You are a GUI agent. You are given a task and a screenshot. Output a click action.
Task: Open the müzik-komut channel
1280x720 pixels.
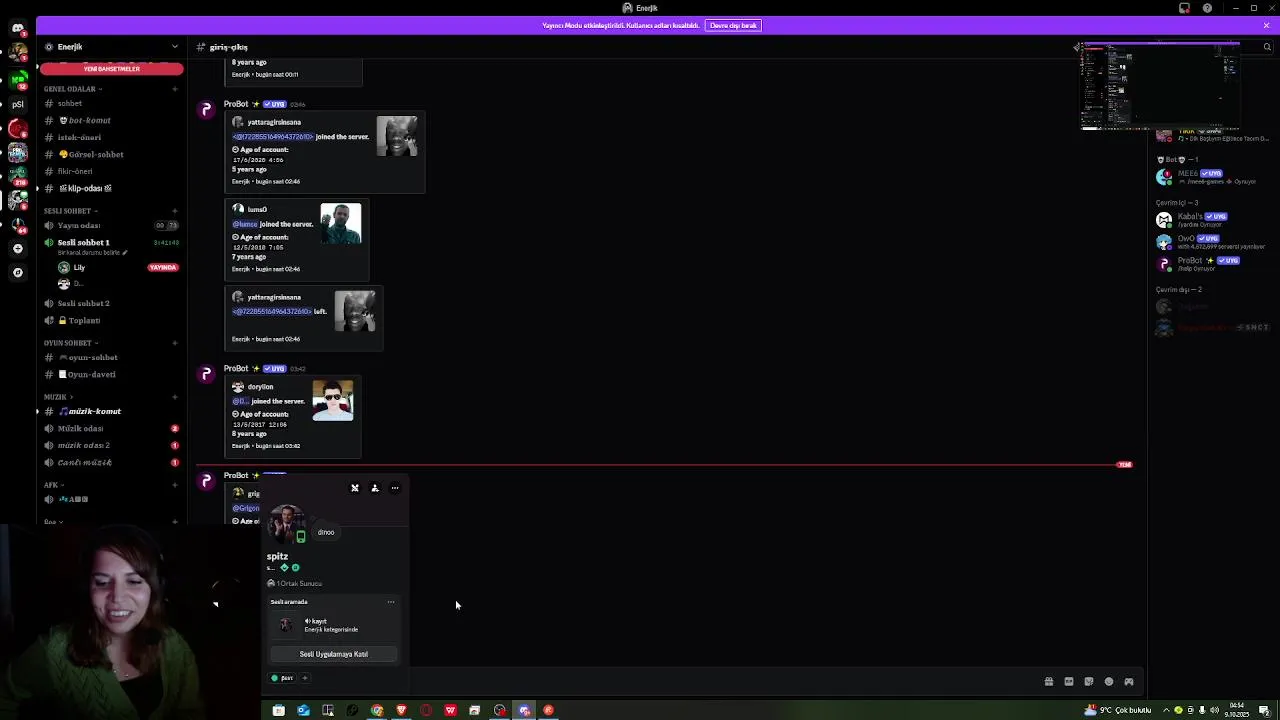[x=111, y=411]
